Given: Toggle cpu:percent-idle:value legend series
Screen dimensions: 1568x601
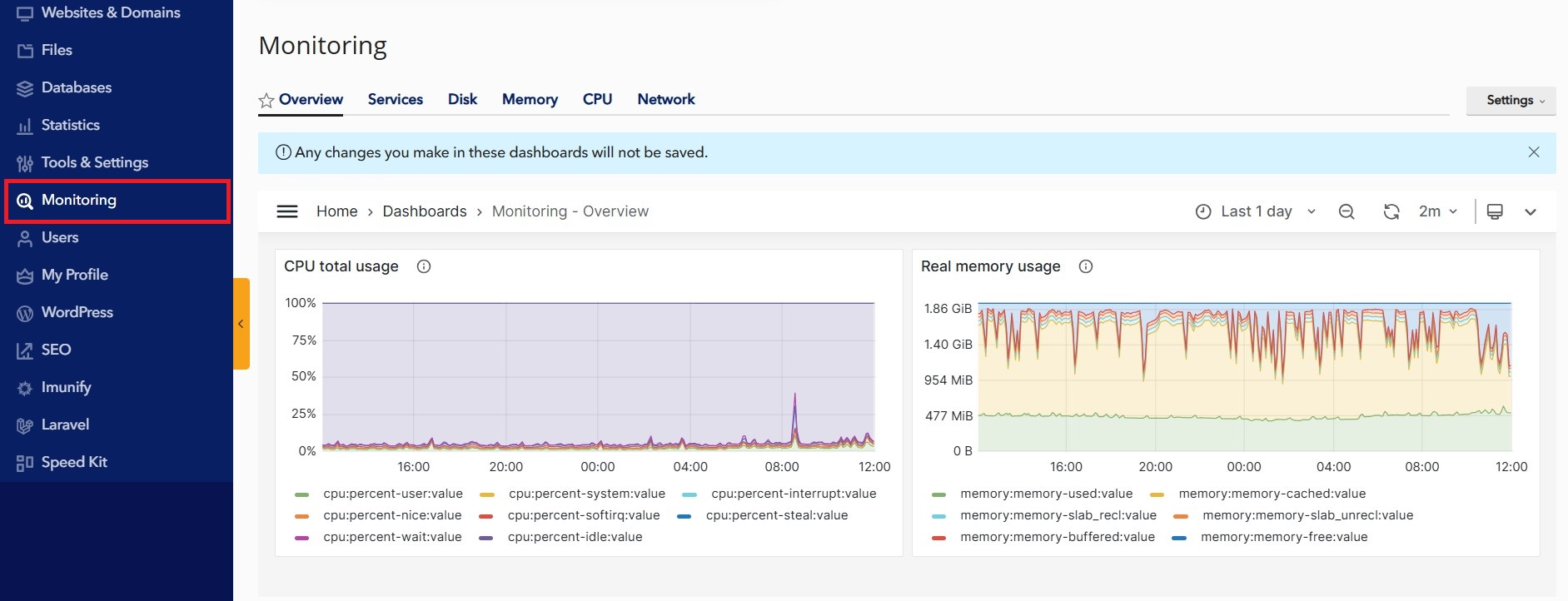Looking at the screenshot, I should [x=575, y=537].
